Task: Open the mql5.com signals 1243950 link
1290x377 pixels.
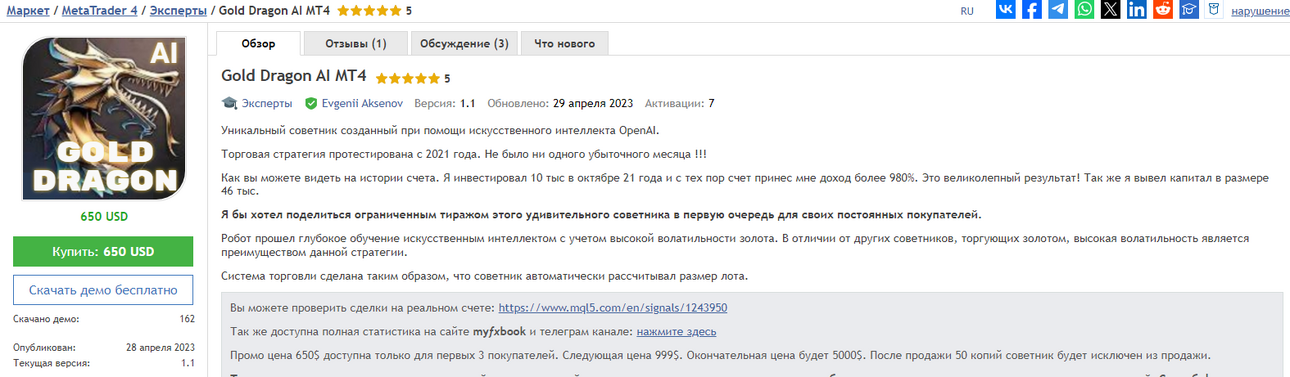Action: [612, 308]
